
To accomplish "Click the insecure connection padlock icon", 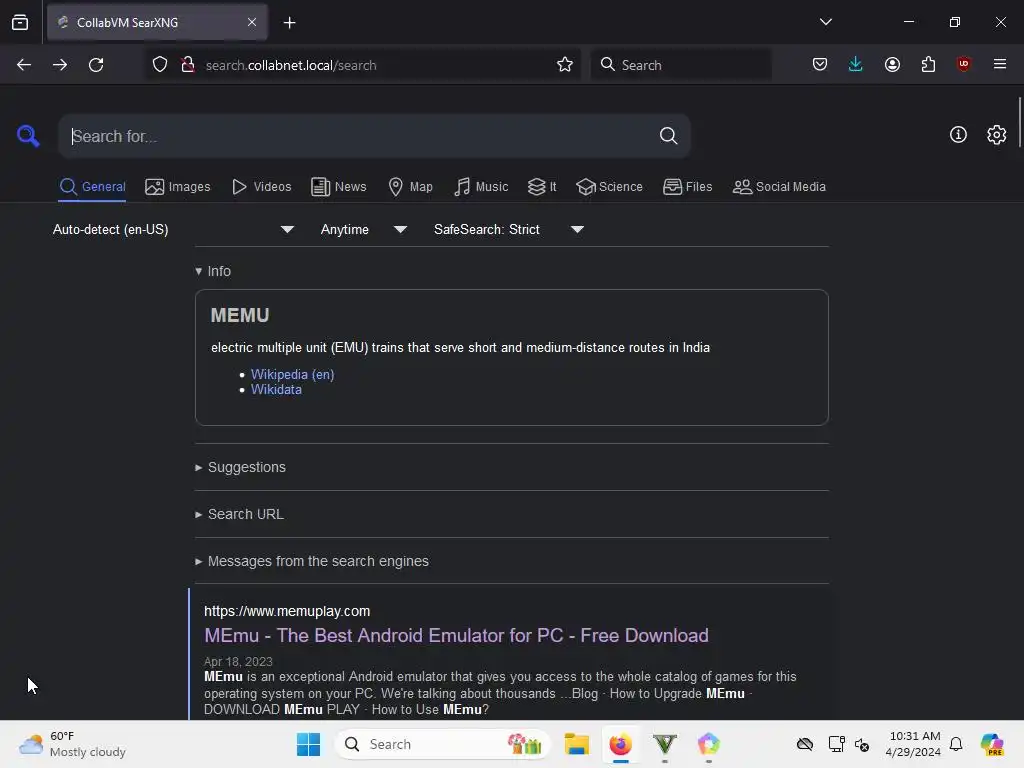I will pyautogui.click(x=188, y=65).
